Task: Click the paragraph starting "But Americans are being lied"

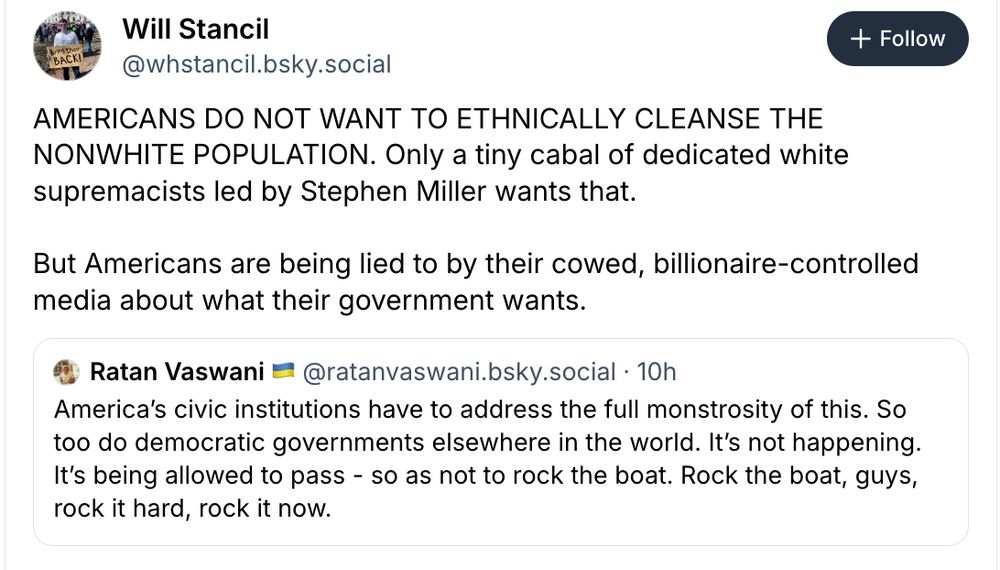Action: pos(475,264)
